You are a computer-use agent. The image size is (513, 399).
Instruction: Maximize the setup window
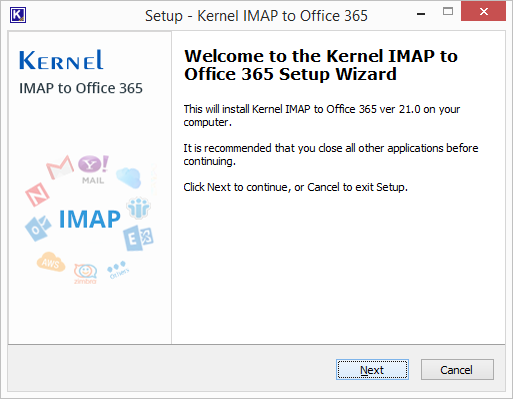(448, 12)
